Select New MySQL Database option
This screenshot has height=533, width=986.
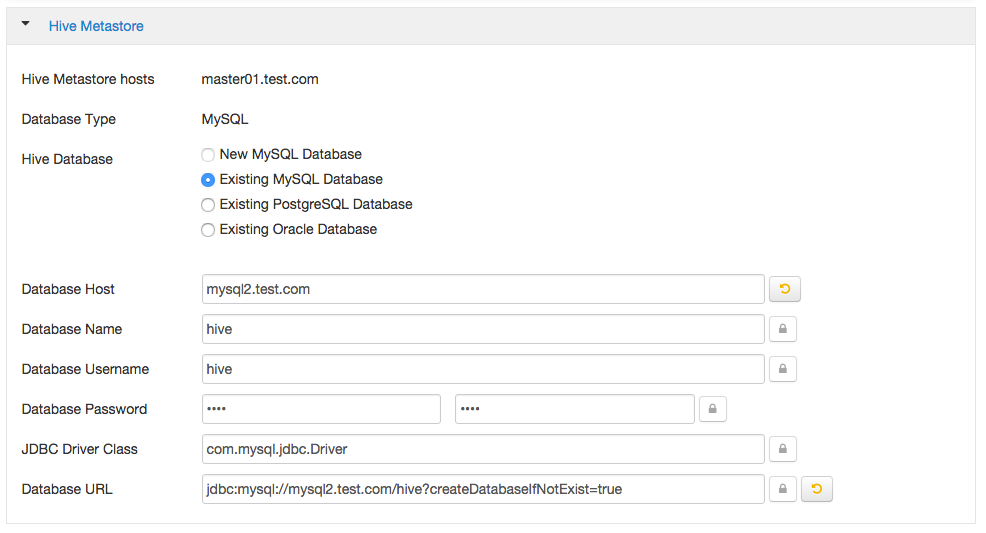(x=208, y=155)
